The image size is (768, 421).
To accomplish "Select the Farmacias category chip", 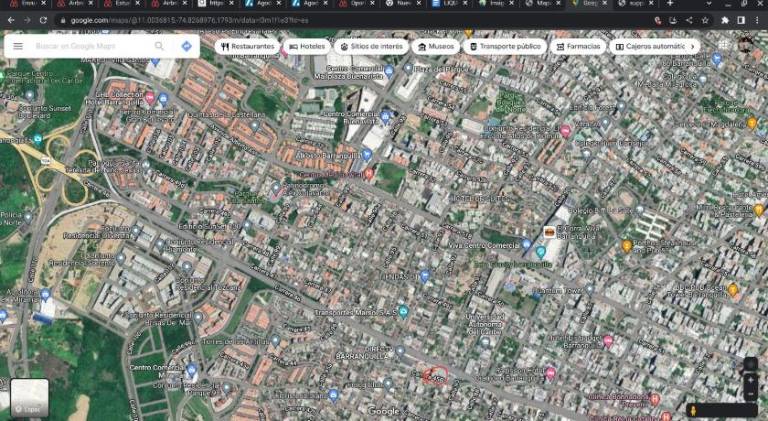I will 577,46.
